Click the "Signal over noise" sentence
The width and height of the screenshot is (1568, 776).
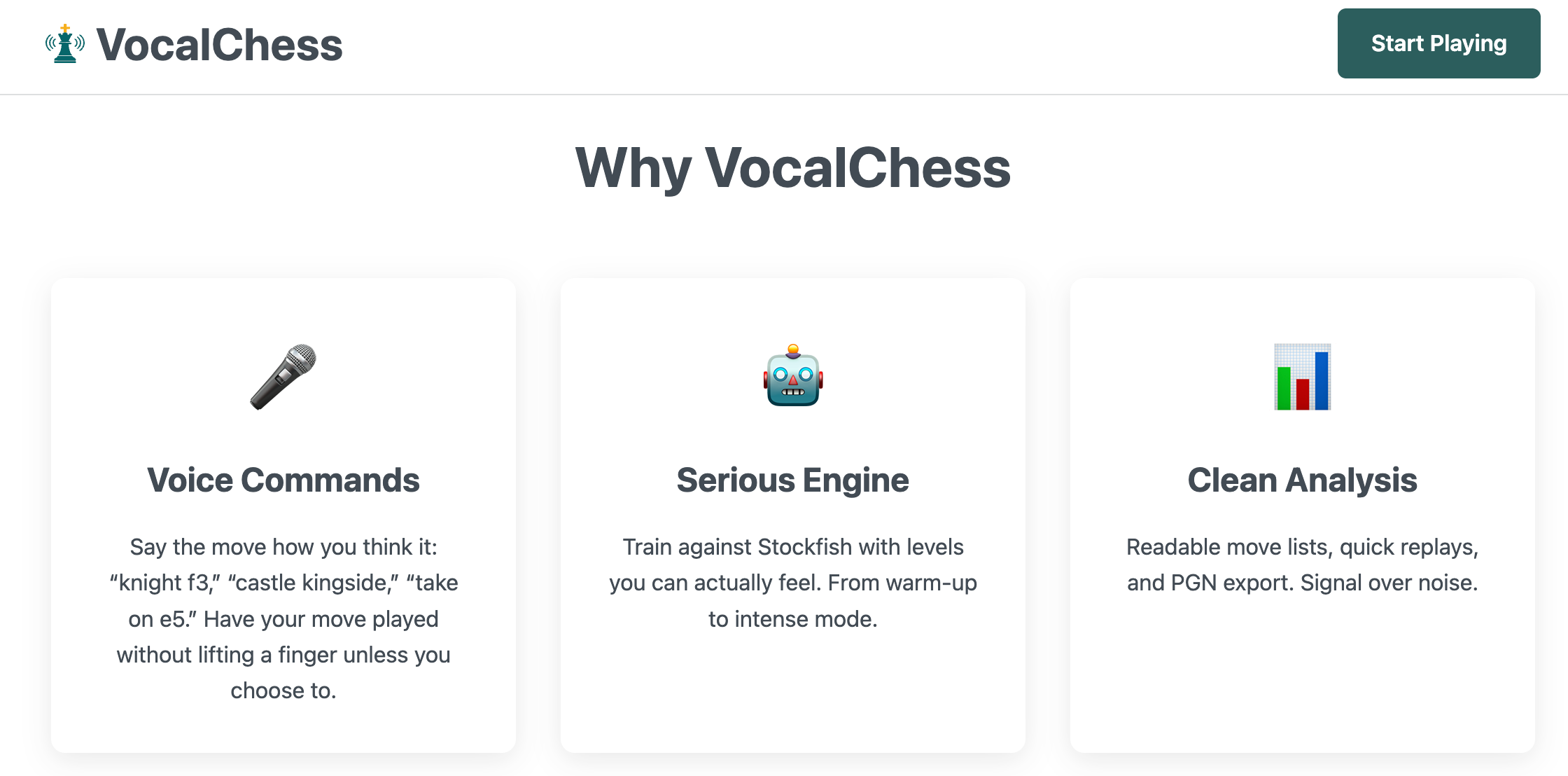(1389, 583)
